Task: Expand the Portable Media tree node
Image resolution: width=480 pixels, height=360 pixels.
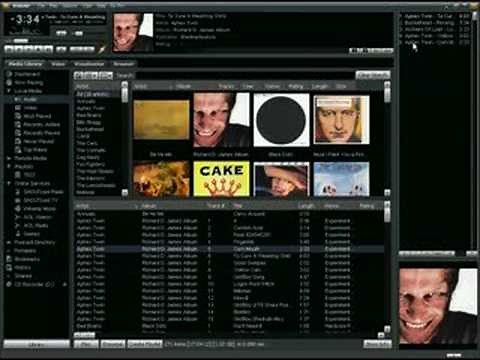Action: coord(9,158)
